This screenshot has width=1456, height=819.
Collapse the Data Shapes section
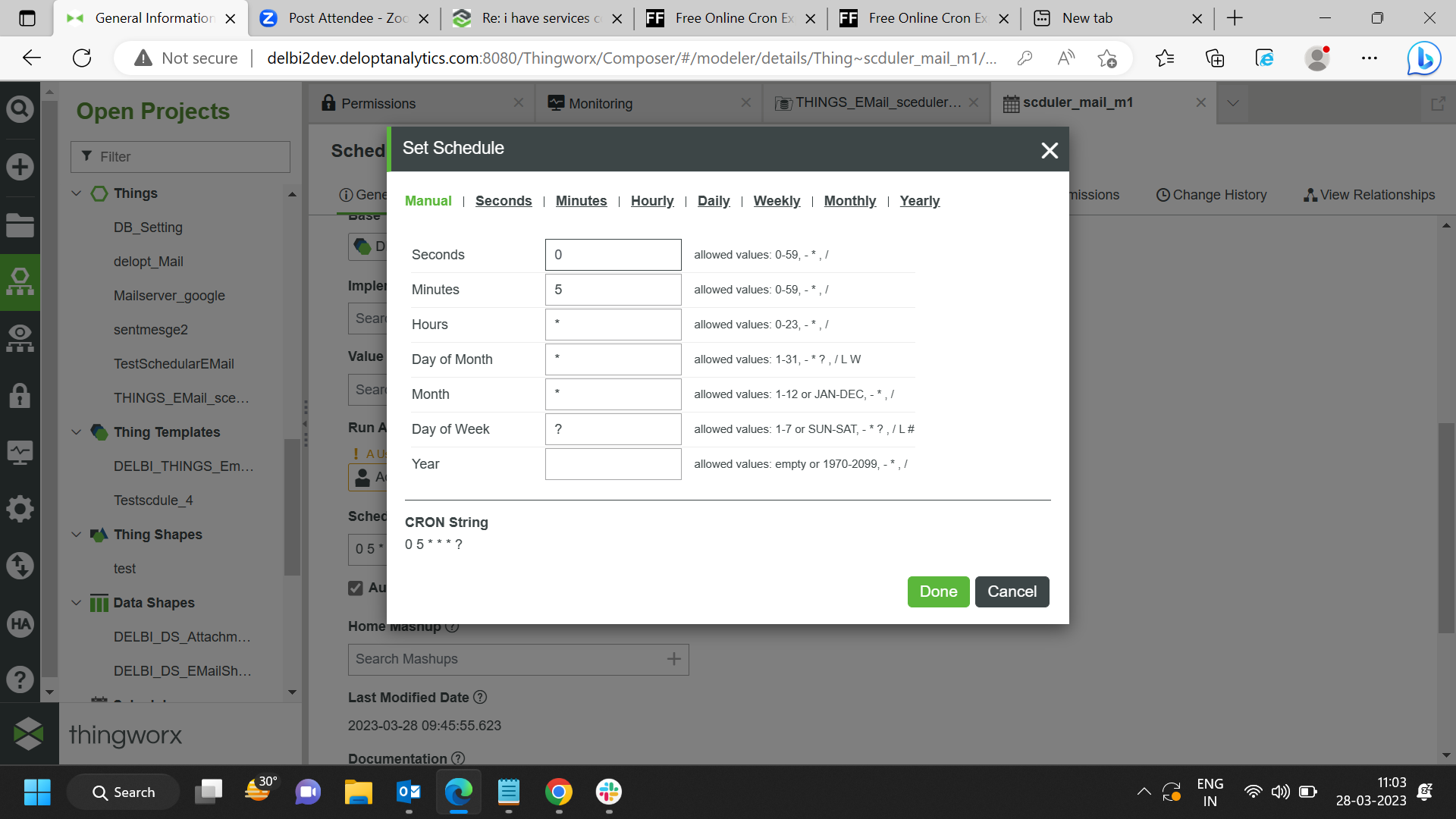[x=76, y=603]
